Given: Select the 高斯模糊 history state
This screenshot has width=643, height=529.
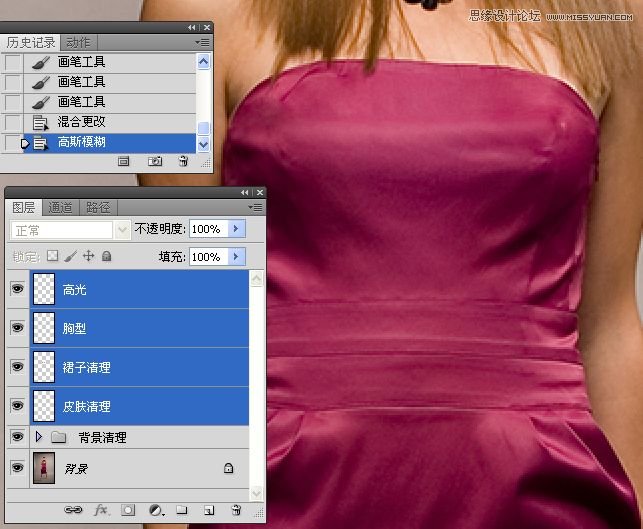Looking at the screenshot, I should pyautogui.click(x=109, y=143).
